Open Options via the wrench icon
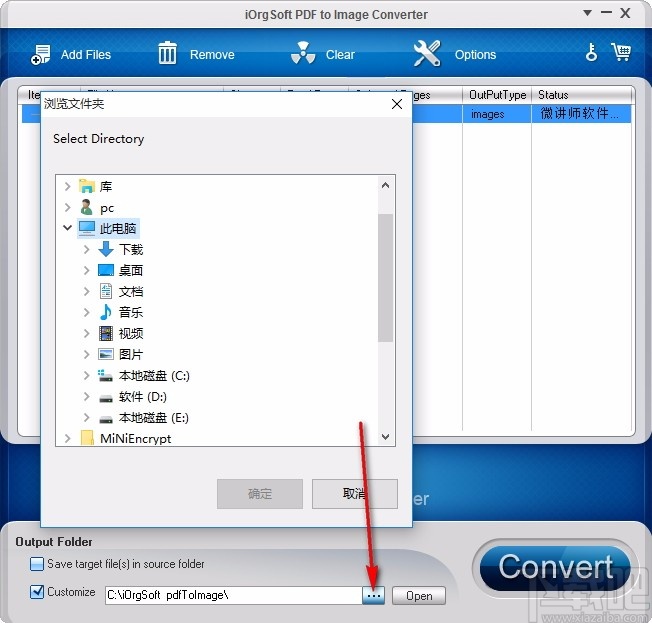The width and height of the screenshot is (652, 623). click(427, 53)
